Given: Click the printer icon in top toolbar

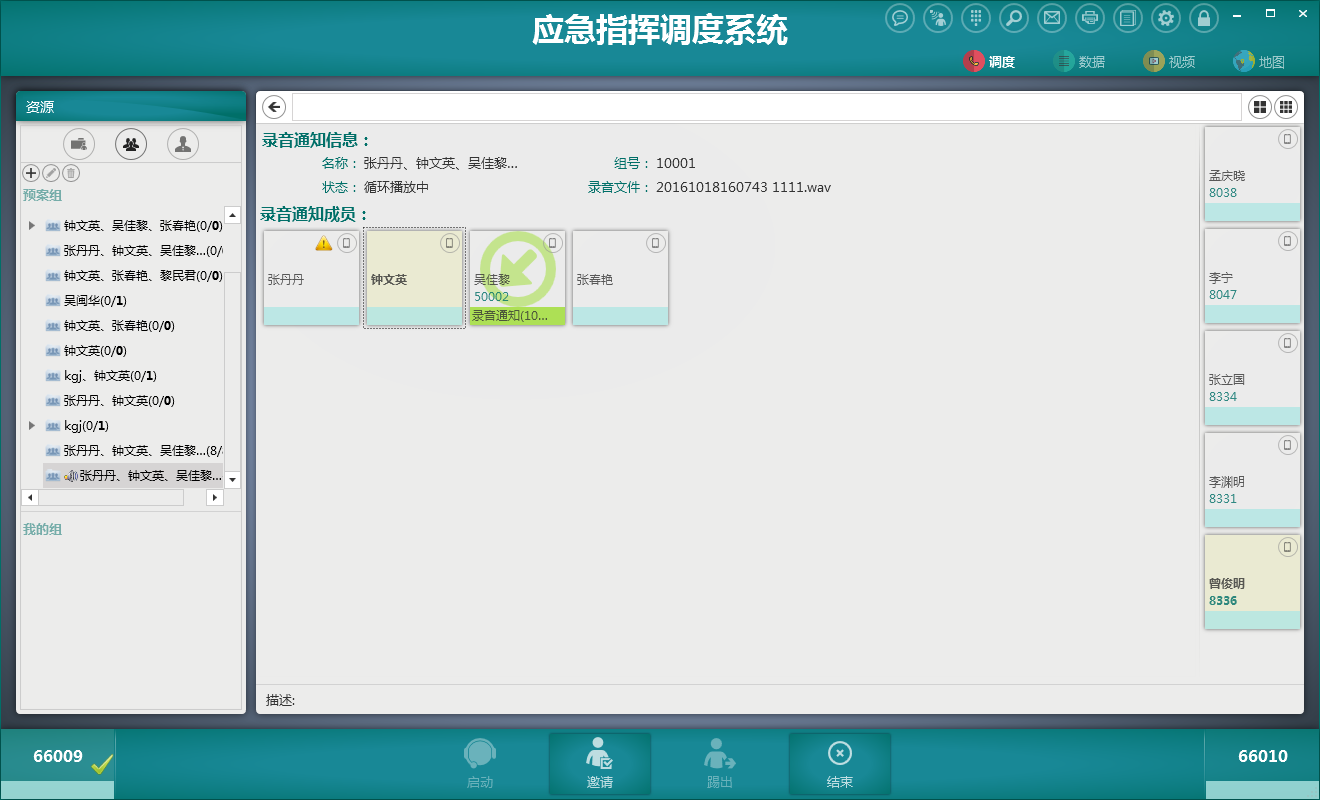Looking at the screenshot, I should pos(1089,18).
